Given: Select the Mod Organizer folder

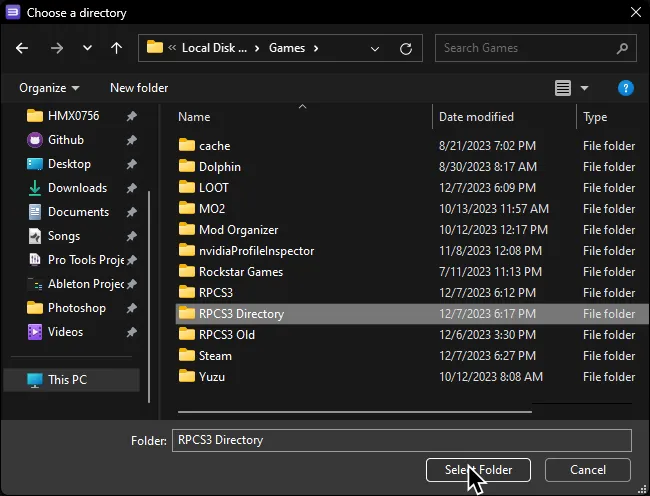Looking at the screenshot, I should point(412,230).
